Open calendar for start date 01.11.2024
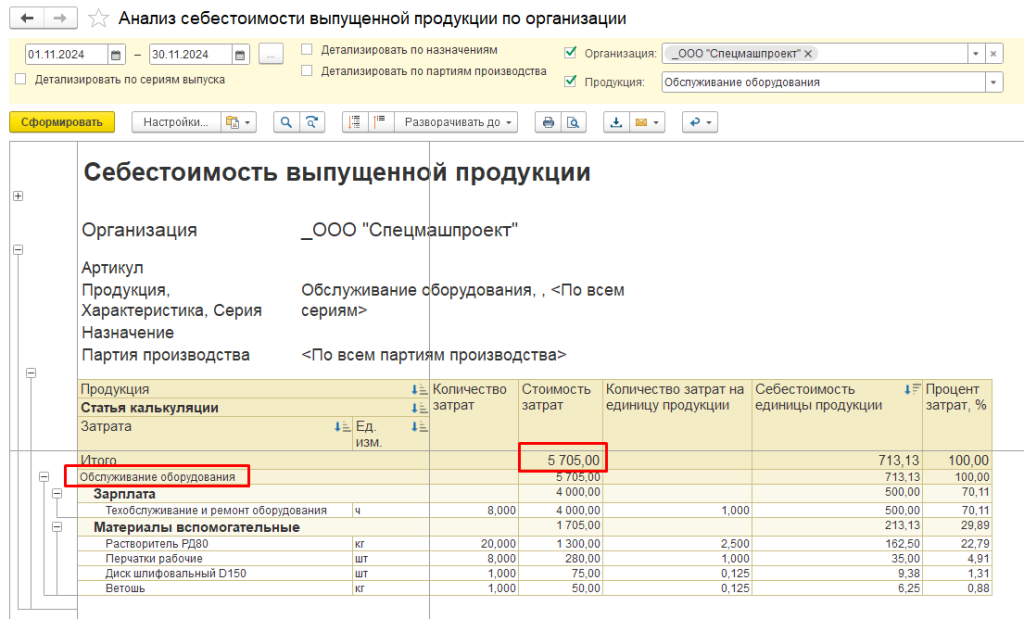Viewport: 1024px width, 619px height. (115, 55)
